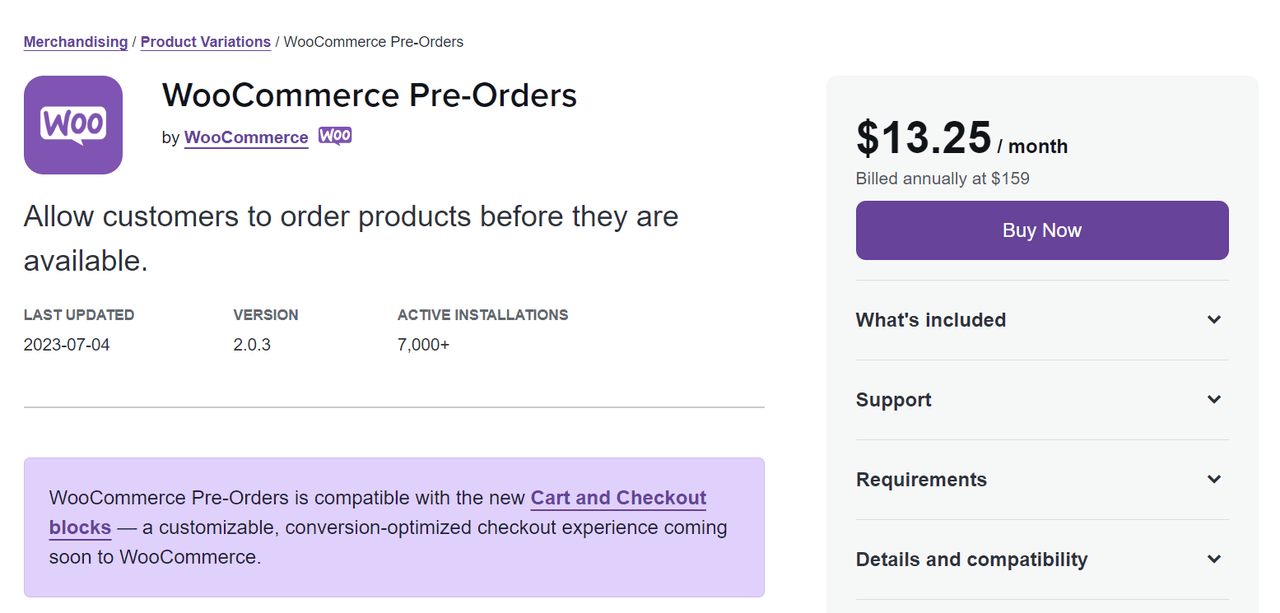Expand Details and compatibility section
The width and height of the screenshot is (1280, 613).
click(x=971, y=560)
